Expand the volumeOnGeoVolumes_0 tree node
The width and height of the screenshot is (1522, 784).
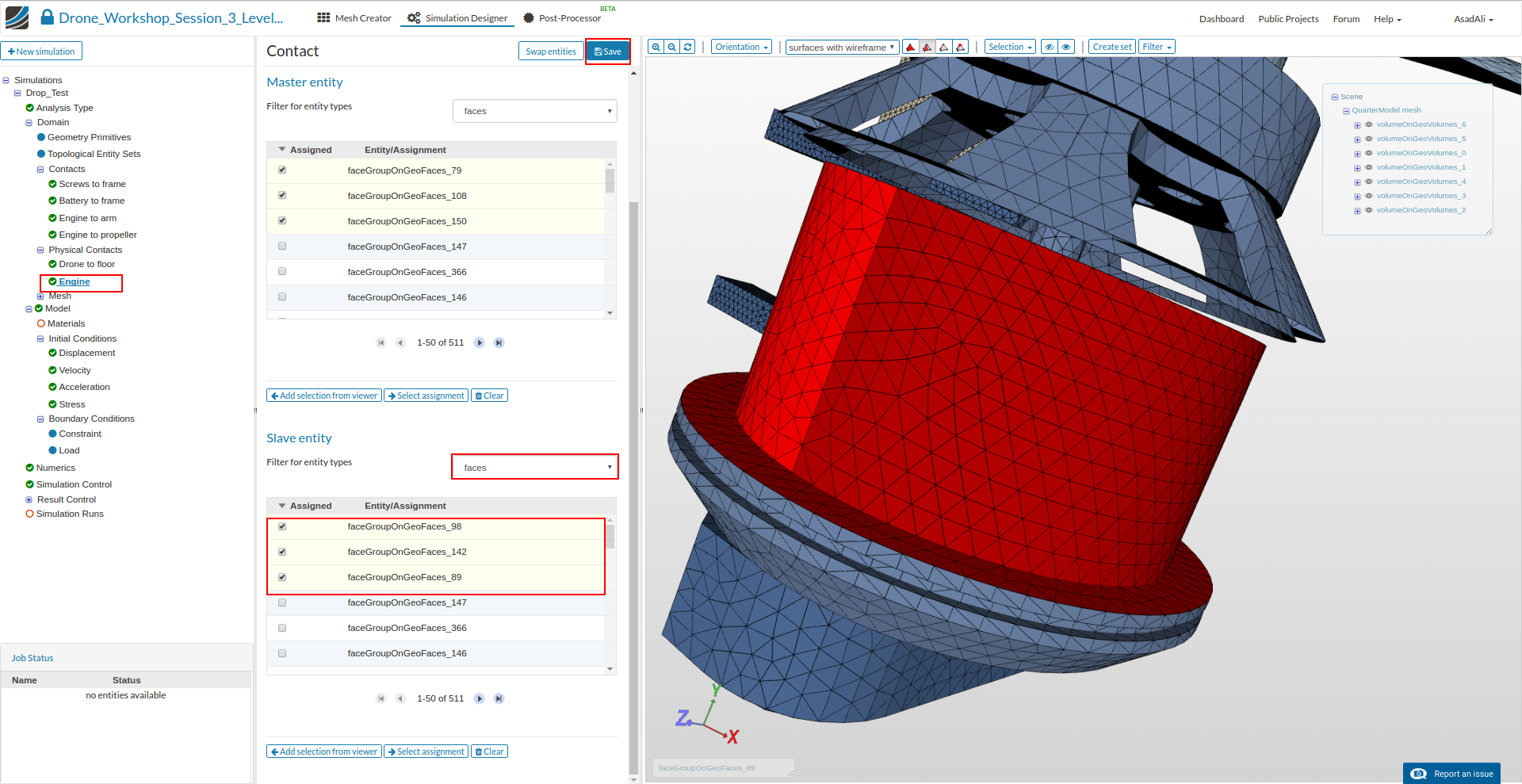1357,154
